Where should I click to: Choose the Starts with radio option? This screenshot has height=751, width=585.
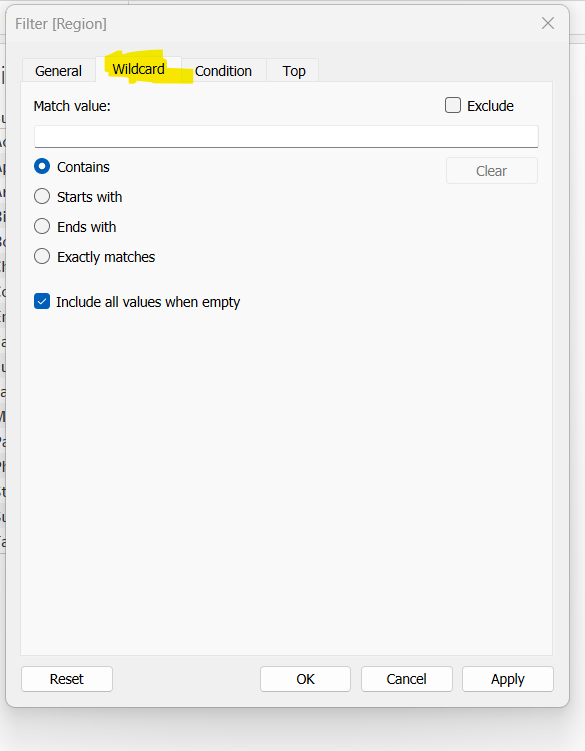pos(42,196)
